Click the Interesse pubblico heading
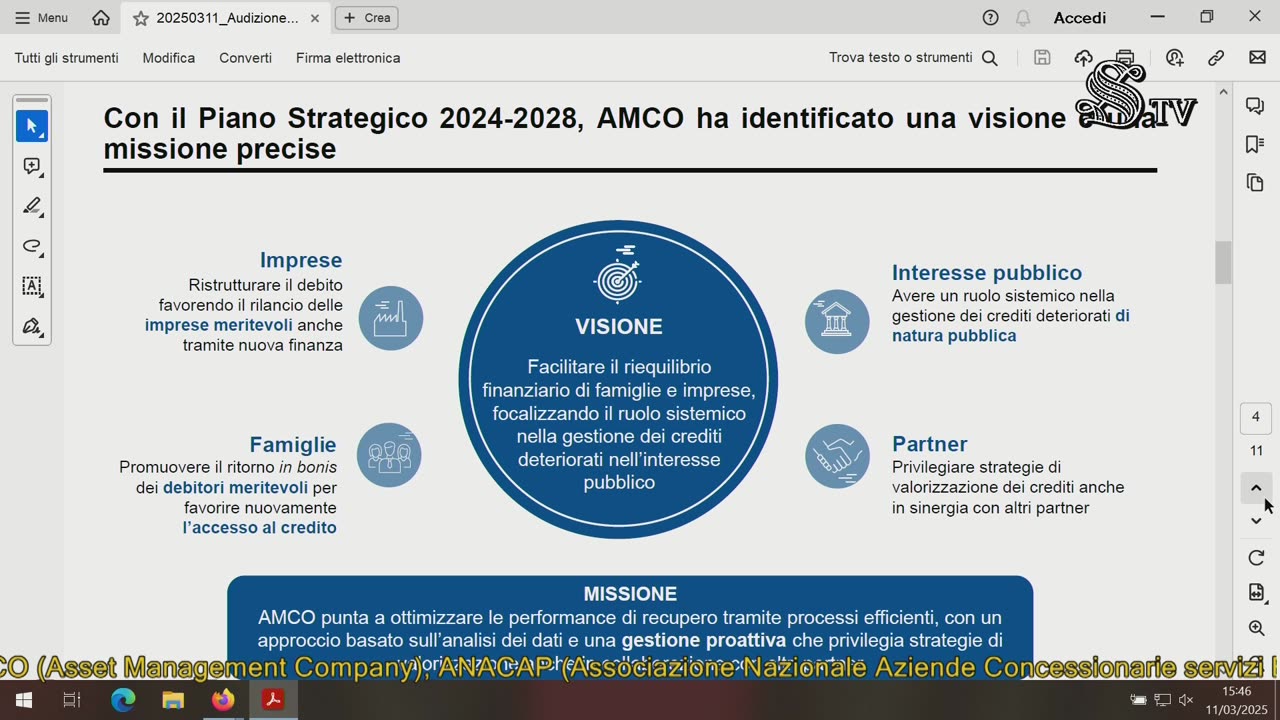The width and height of the screenshot is (1280, 720). (x=987, y=273)
